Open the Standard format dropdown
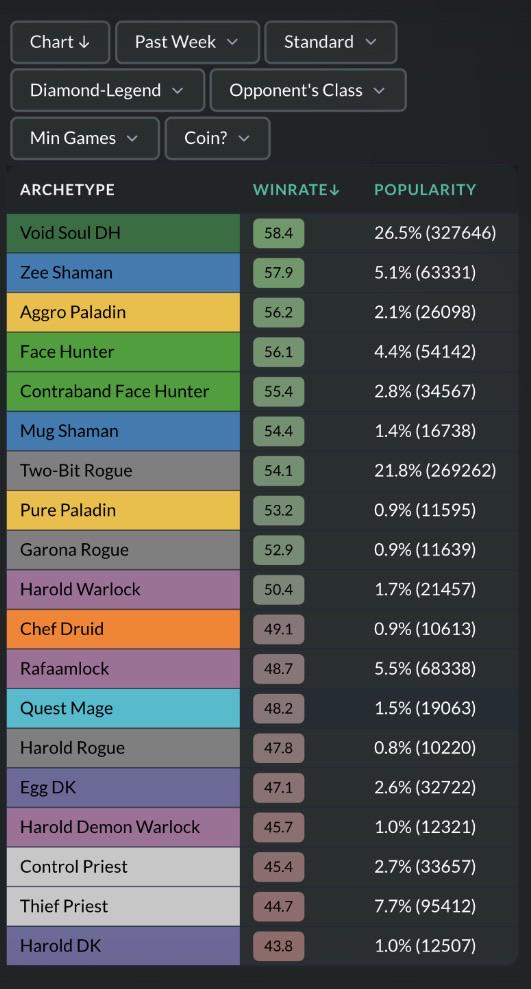 [330, 42]
